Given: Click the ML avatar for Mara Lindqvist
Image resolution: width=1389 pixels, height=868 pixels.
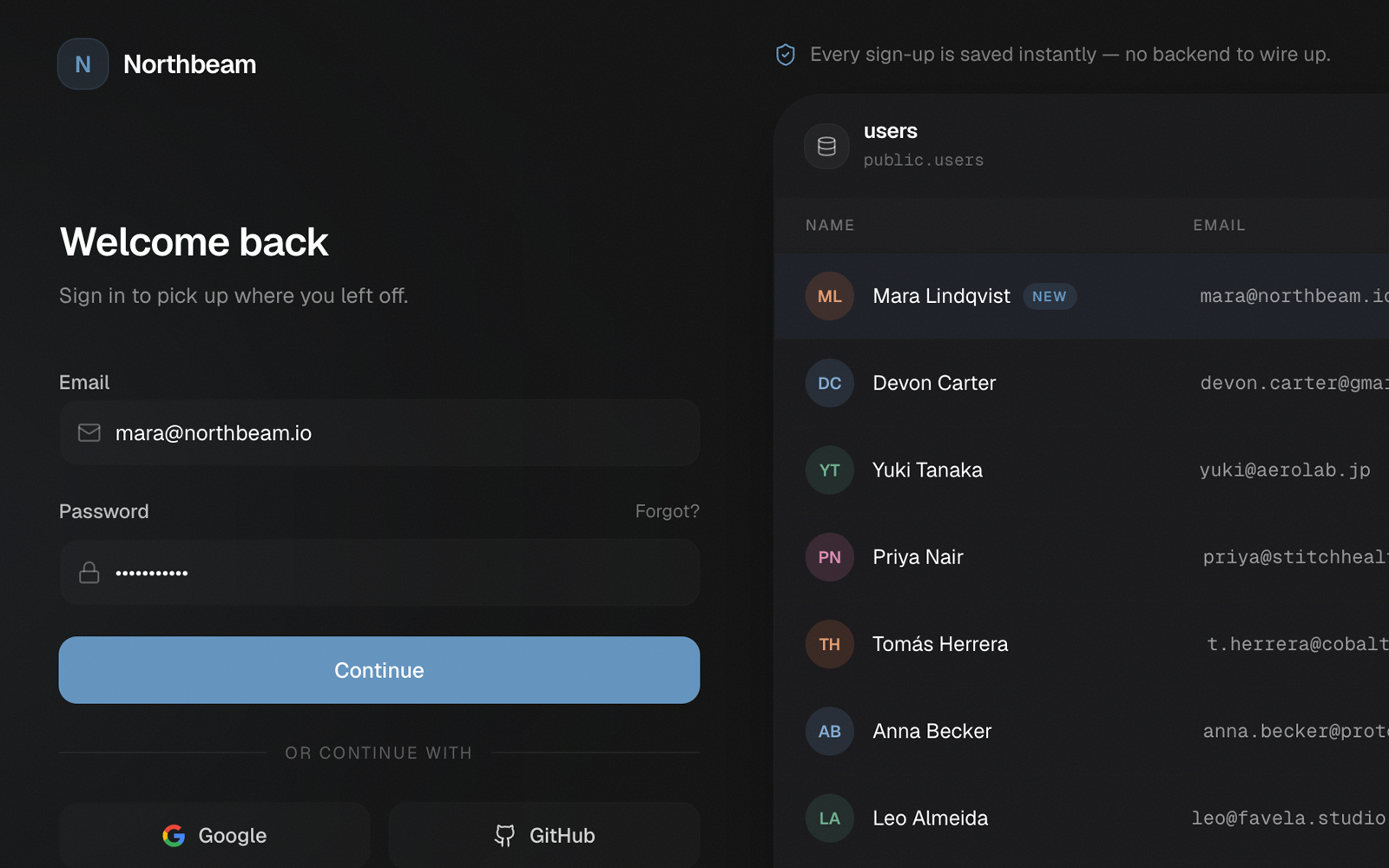Looking at the screenshot, I should click(830, 296).
